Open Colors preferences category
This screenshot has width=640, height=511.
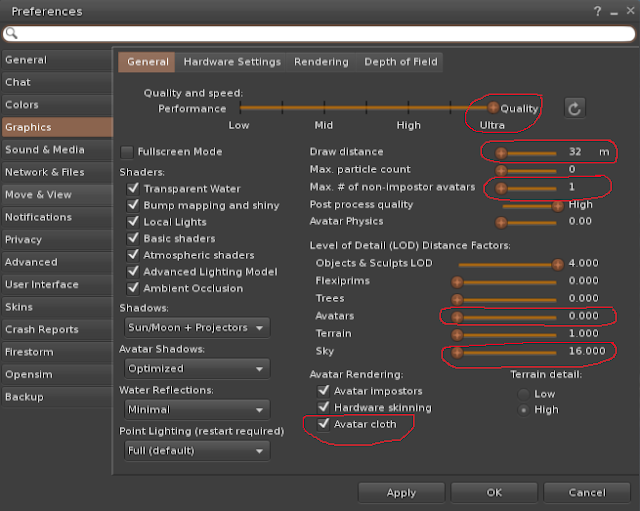tap(57, 105)
